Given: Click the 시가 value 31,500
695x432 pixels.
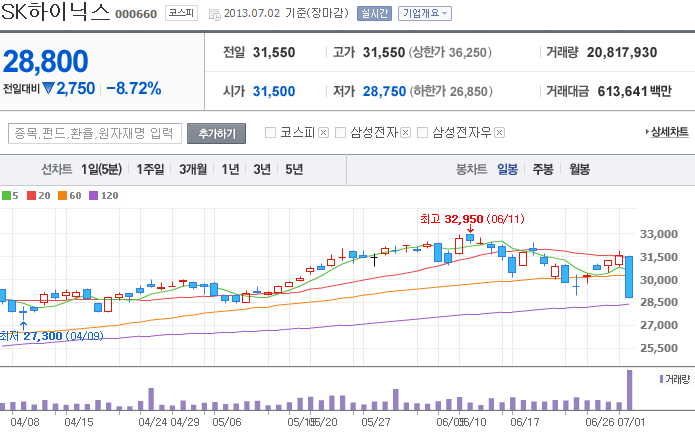Looking at the screenshot, I should point(274,91).
